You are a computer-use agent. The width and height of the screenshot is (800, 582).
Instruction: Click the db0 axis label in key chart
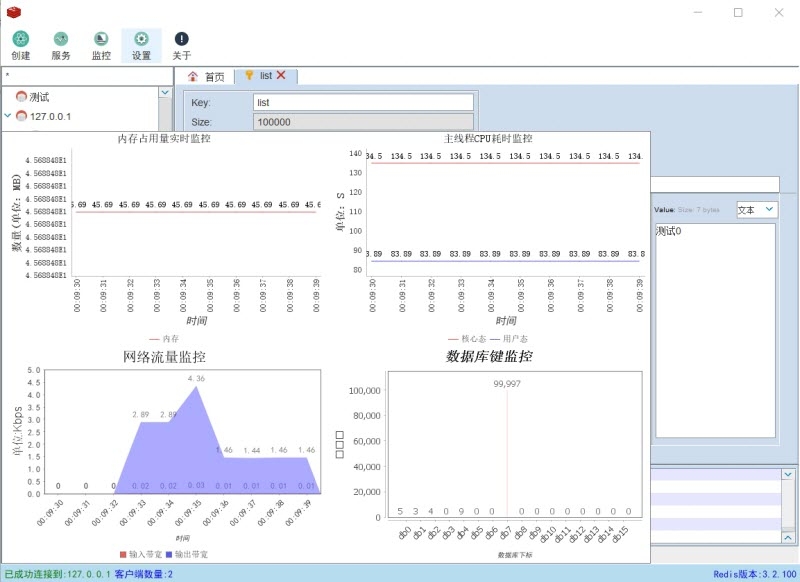tap(404, 533)
